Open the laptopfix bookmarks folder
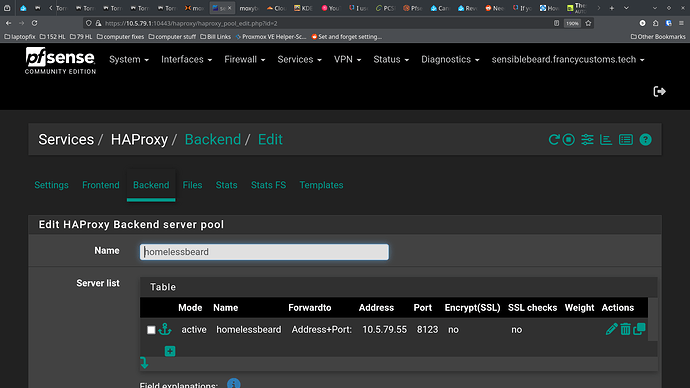690x388 pixels. [x=20, y=37]
